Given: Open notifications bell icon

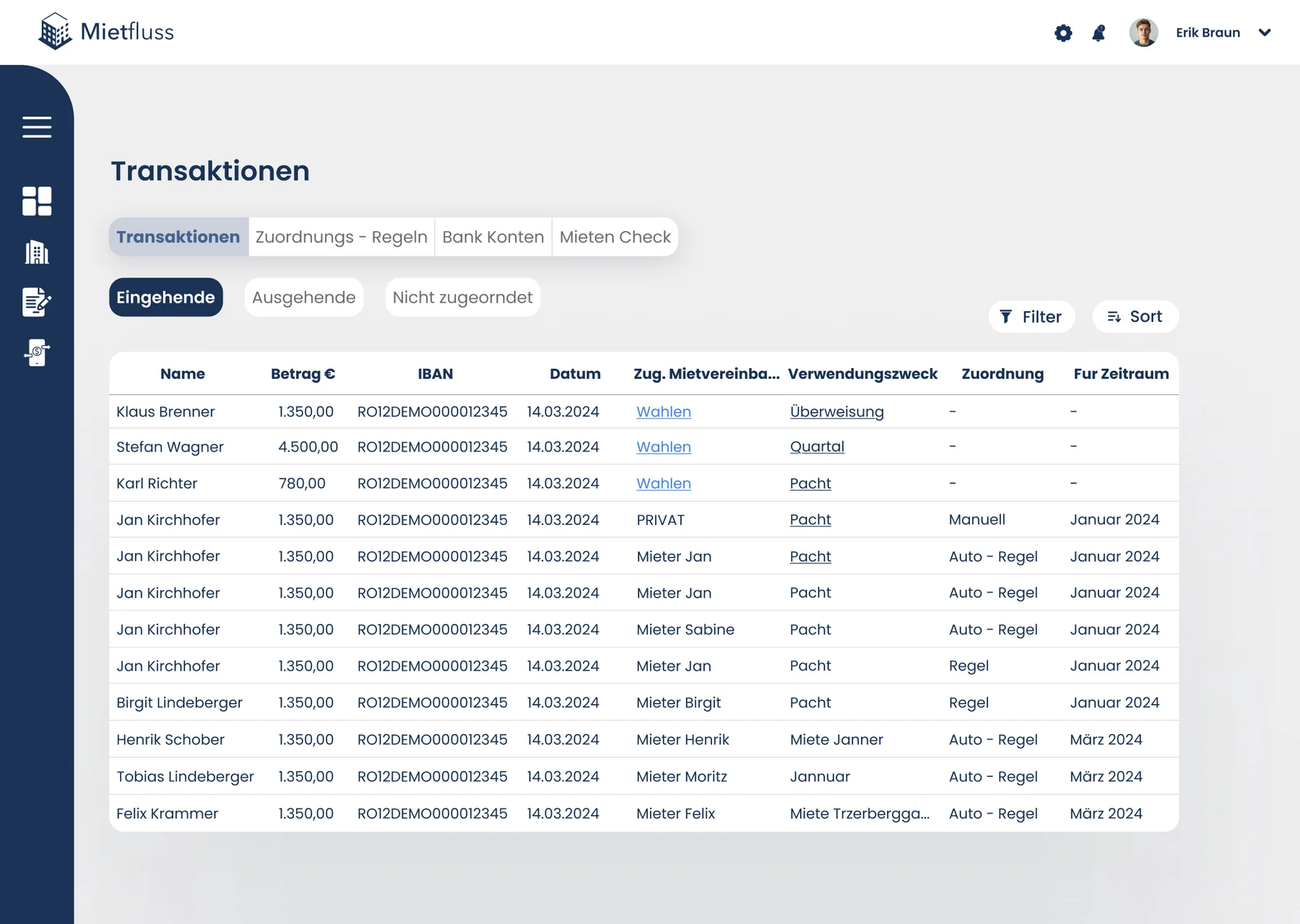Looking at the screenshot, I should (1098, 32).
